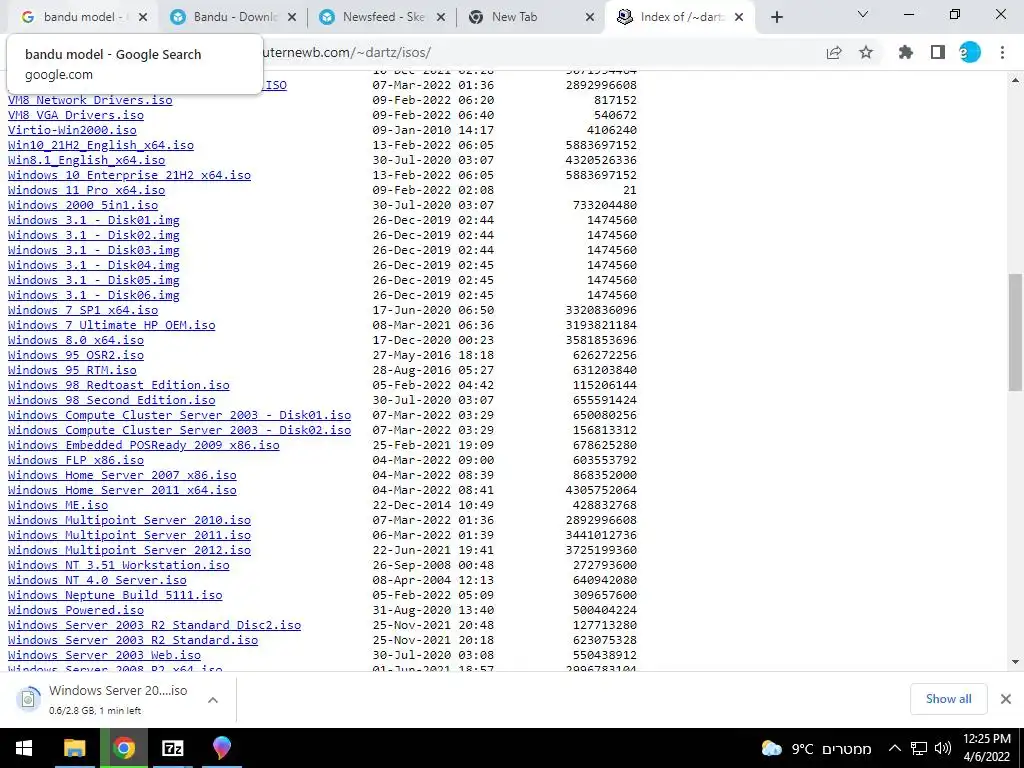
Task: Close the Index of ~dartz tab
Action: tap(739, 18)
